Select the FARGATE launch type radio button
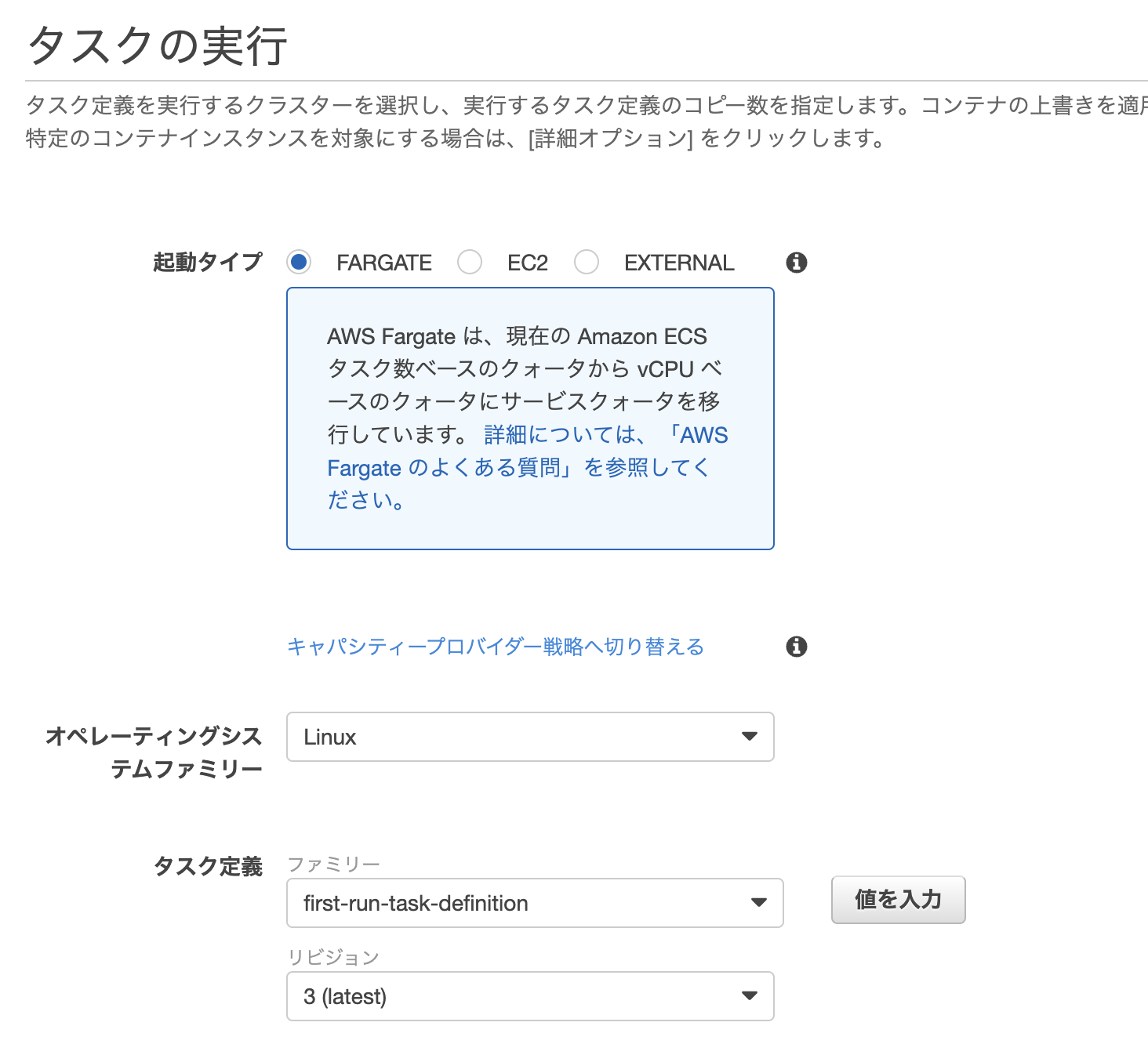Viewport: 1148px width, 1044px height. click(298, 262)
